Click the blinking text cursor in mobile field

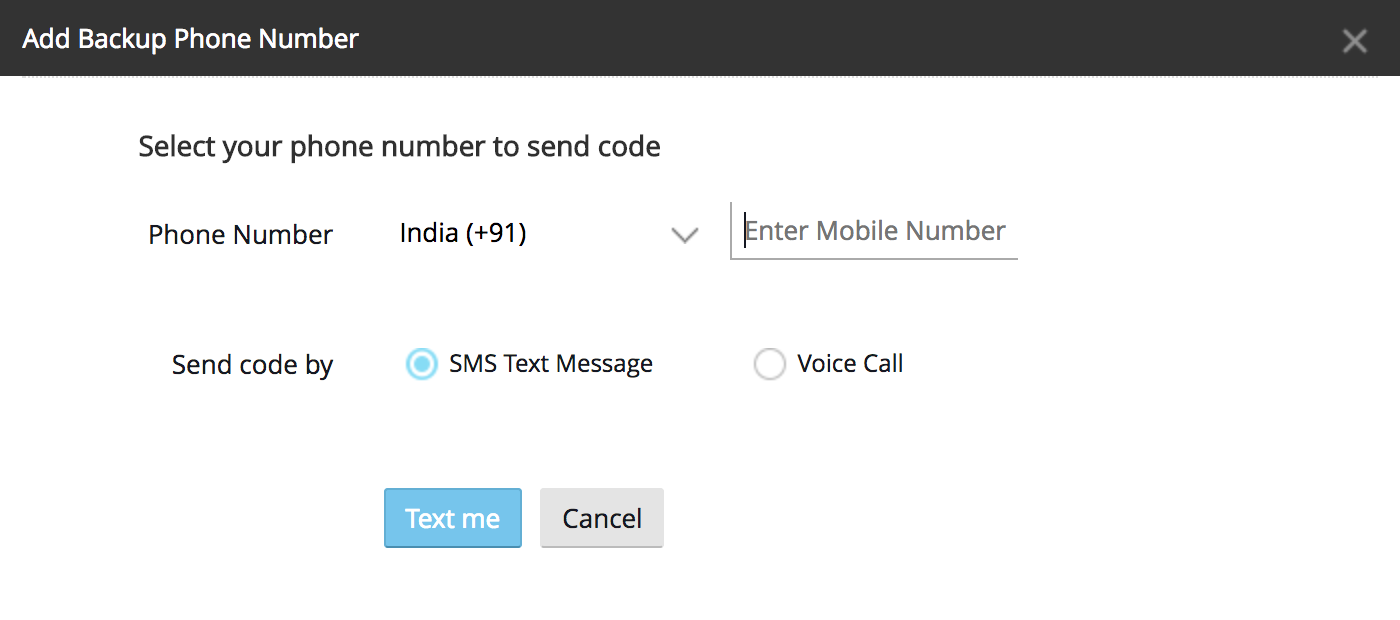click(x=745, y=231)
